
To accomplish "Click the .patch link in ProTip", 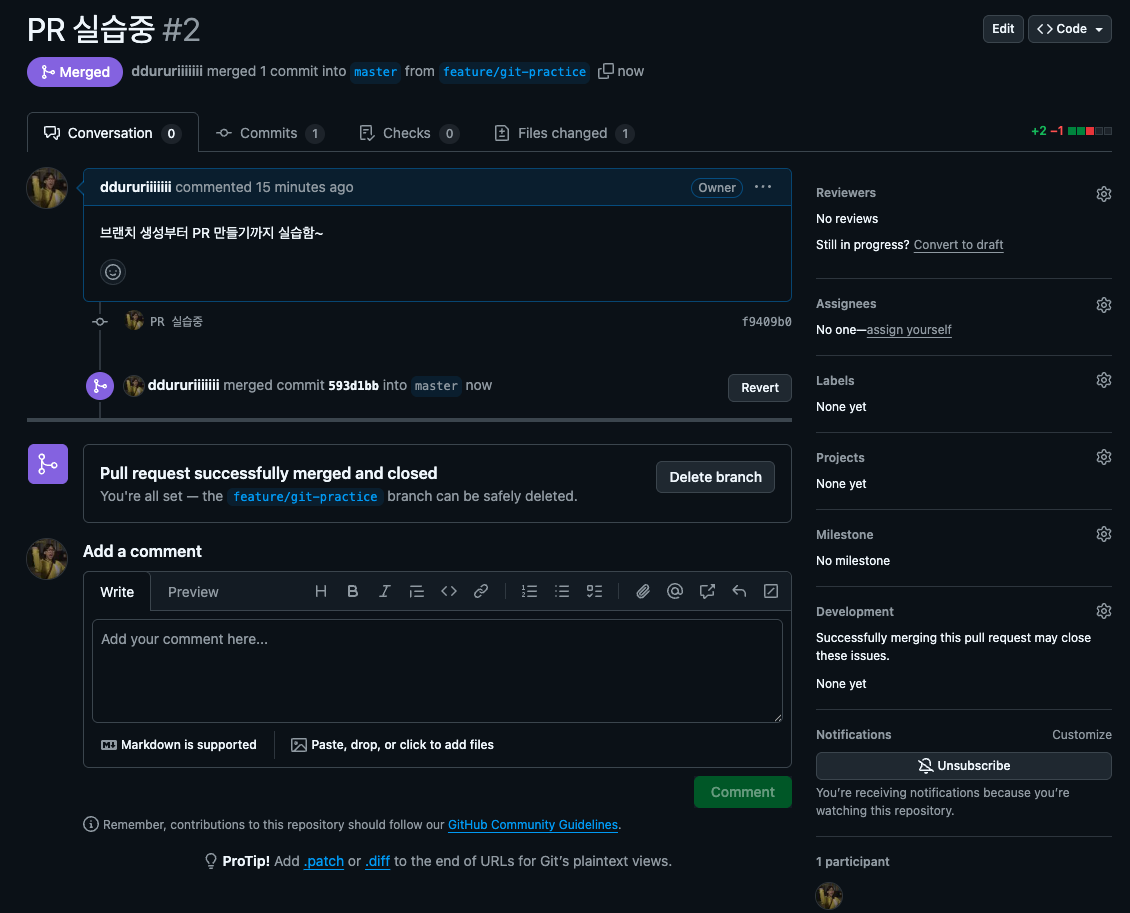I will 324,861.
